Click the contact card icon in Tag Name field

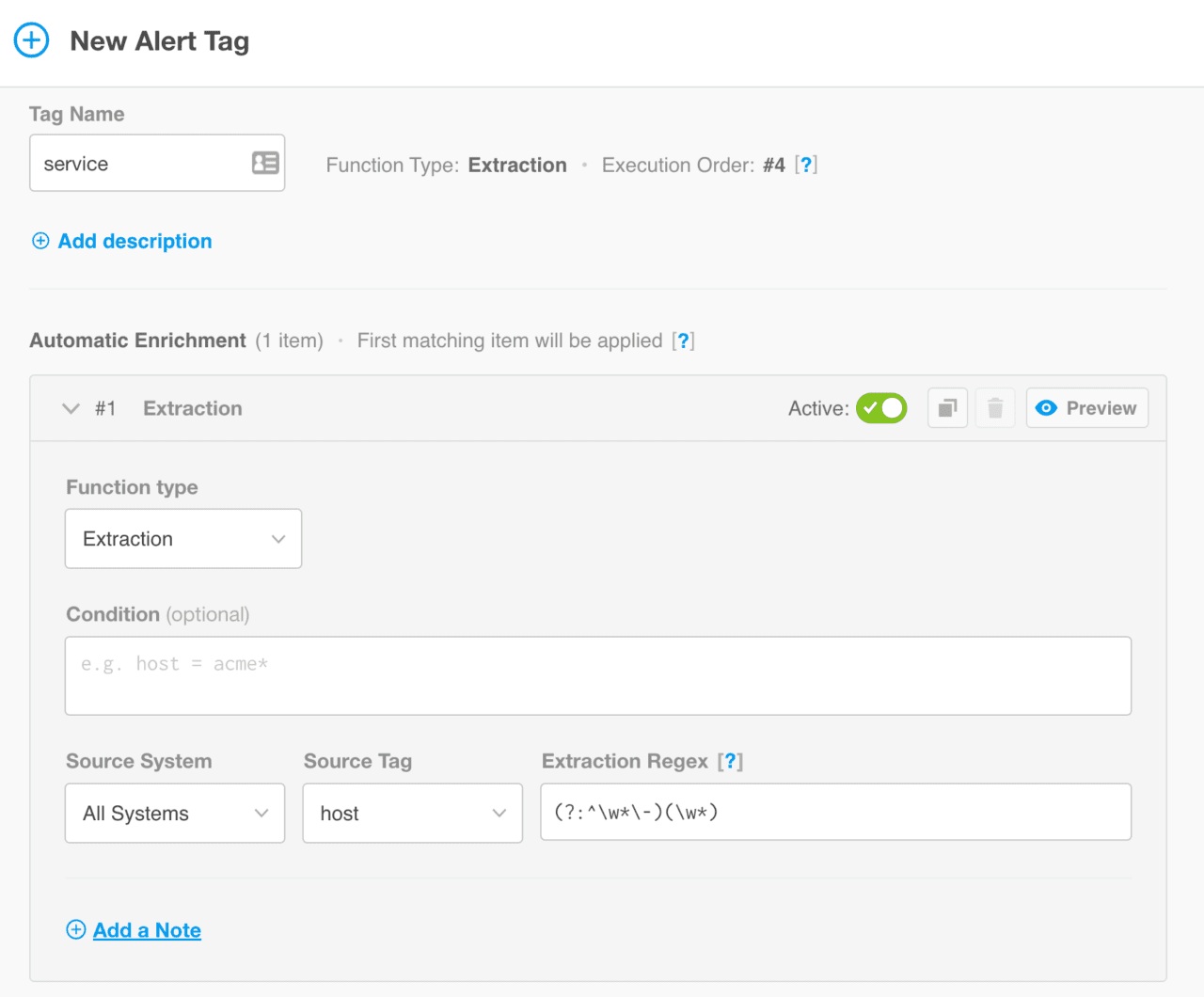[265, 162]
